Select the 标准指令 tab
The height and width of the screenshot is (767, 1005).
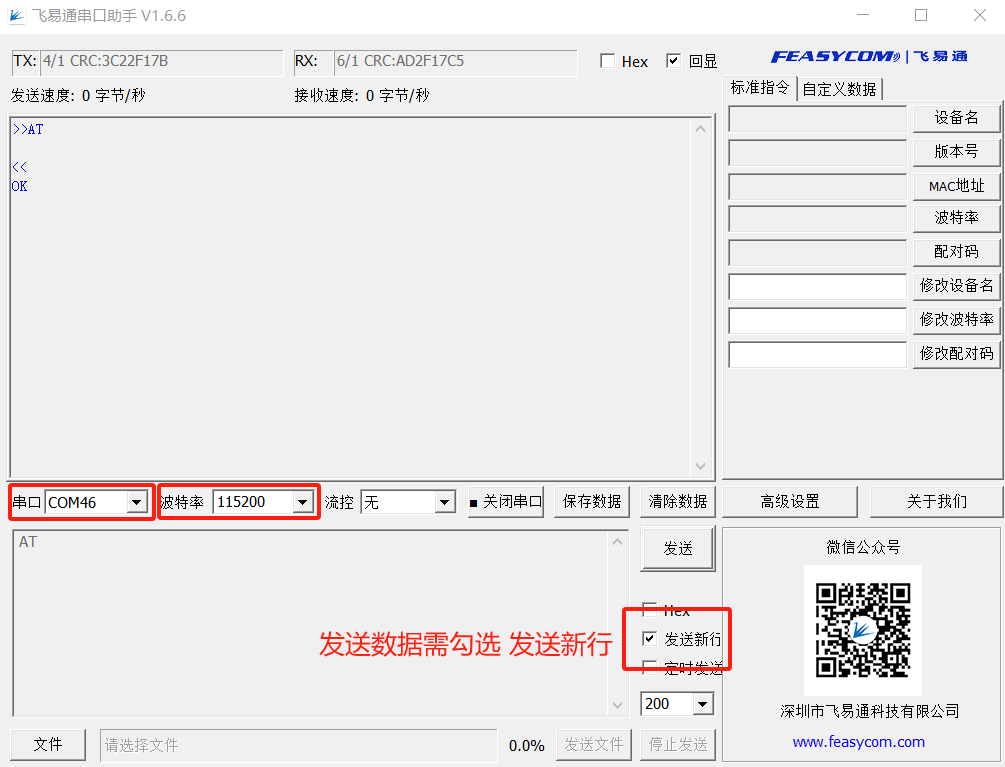point(760,88)
